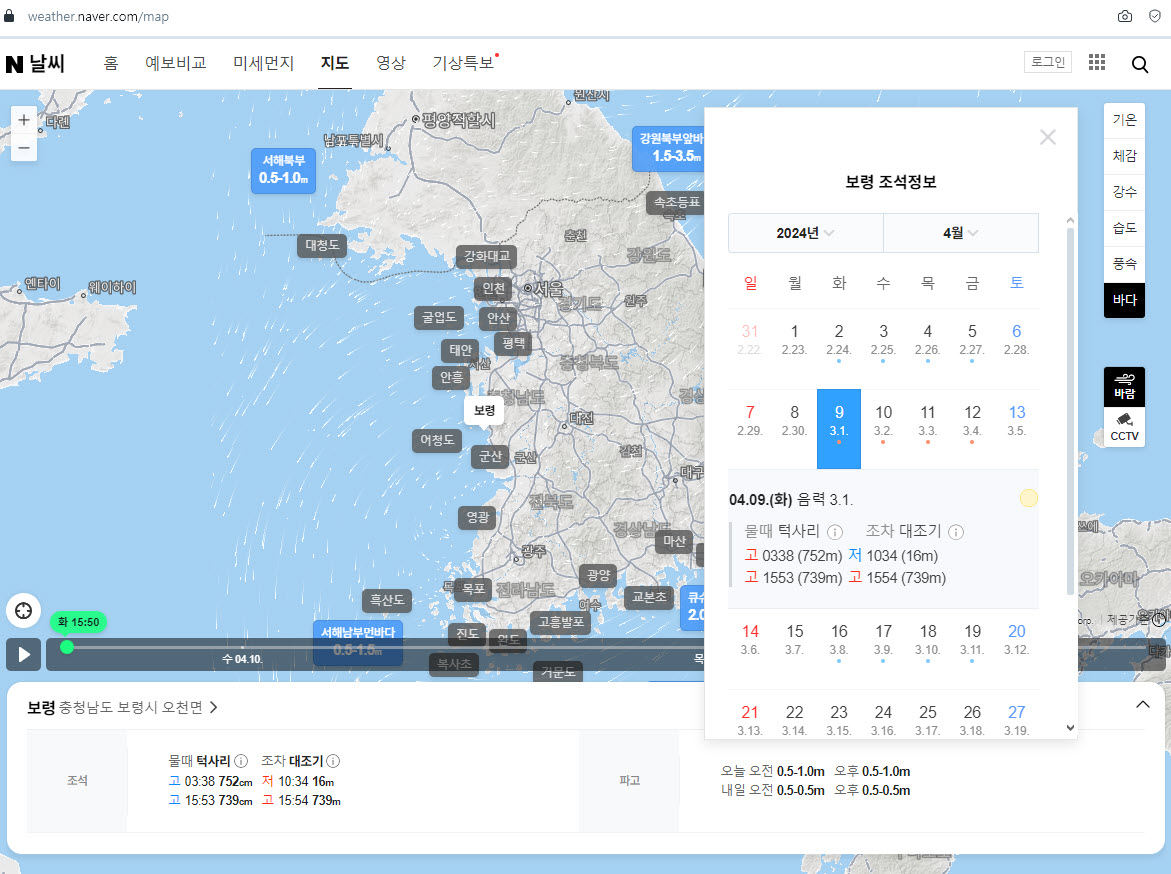Click the 인천 map marker

[x=494, y=288]
